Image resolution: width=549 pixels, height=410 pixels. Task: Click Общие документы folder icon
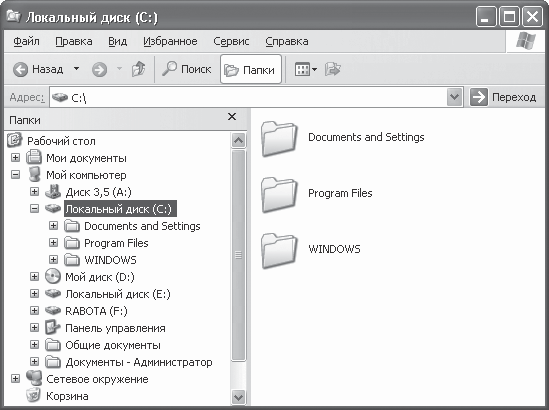[x=53, y=345]
